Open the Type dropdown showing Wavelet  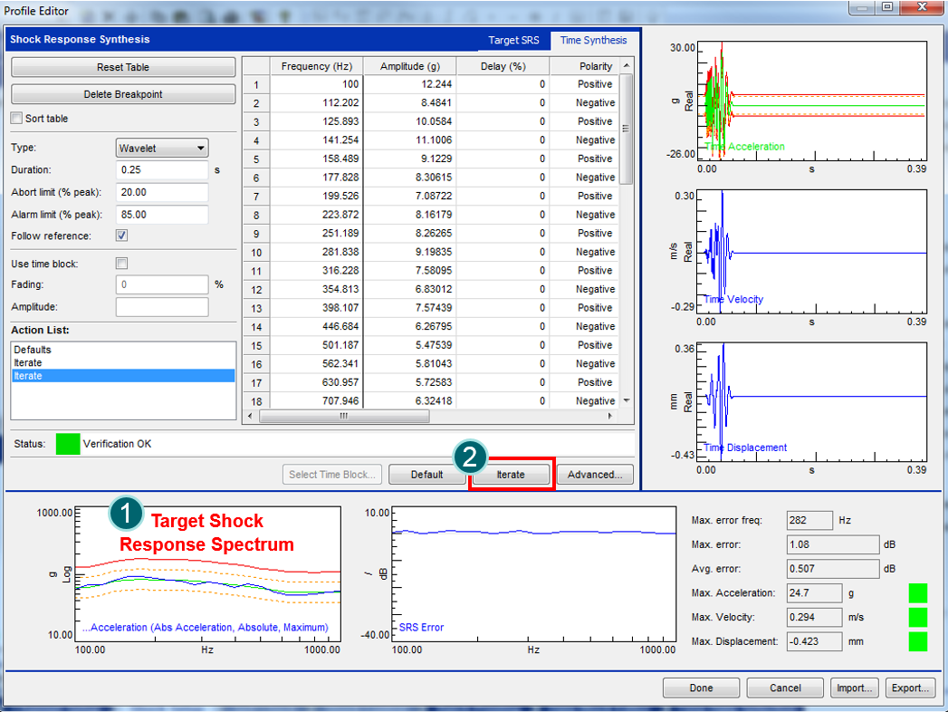(x=162, y=148)
